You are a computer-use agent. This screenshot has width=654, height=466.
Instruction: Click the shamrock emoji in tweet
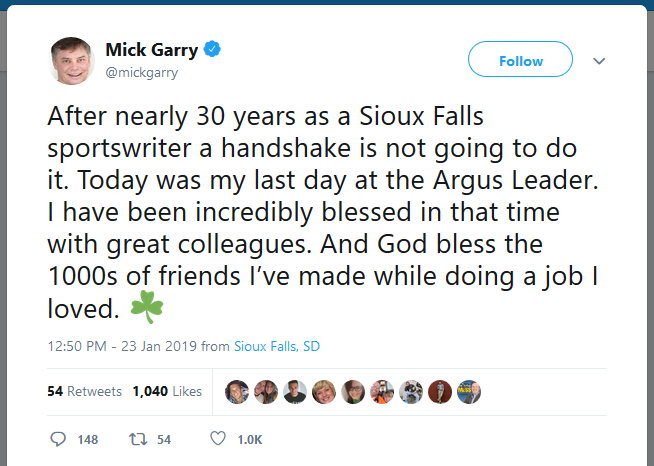click(147, 308)
